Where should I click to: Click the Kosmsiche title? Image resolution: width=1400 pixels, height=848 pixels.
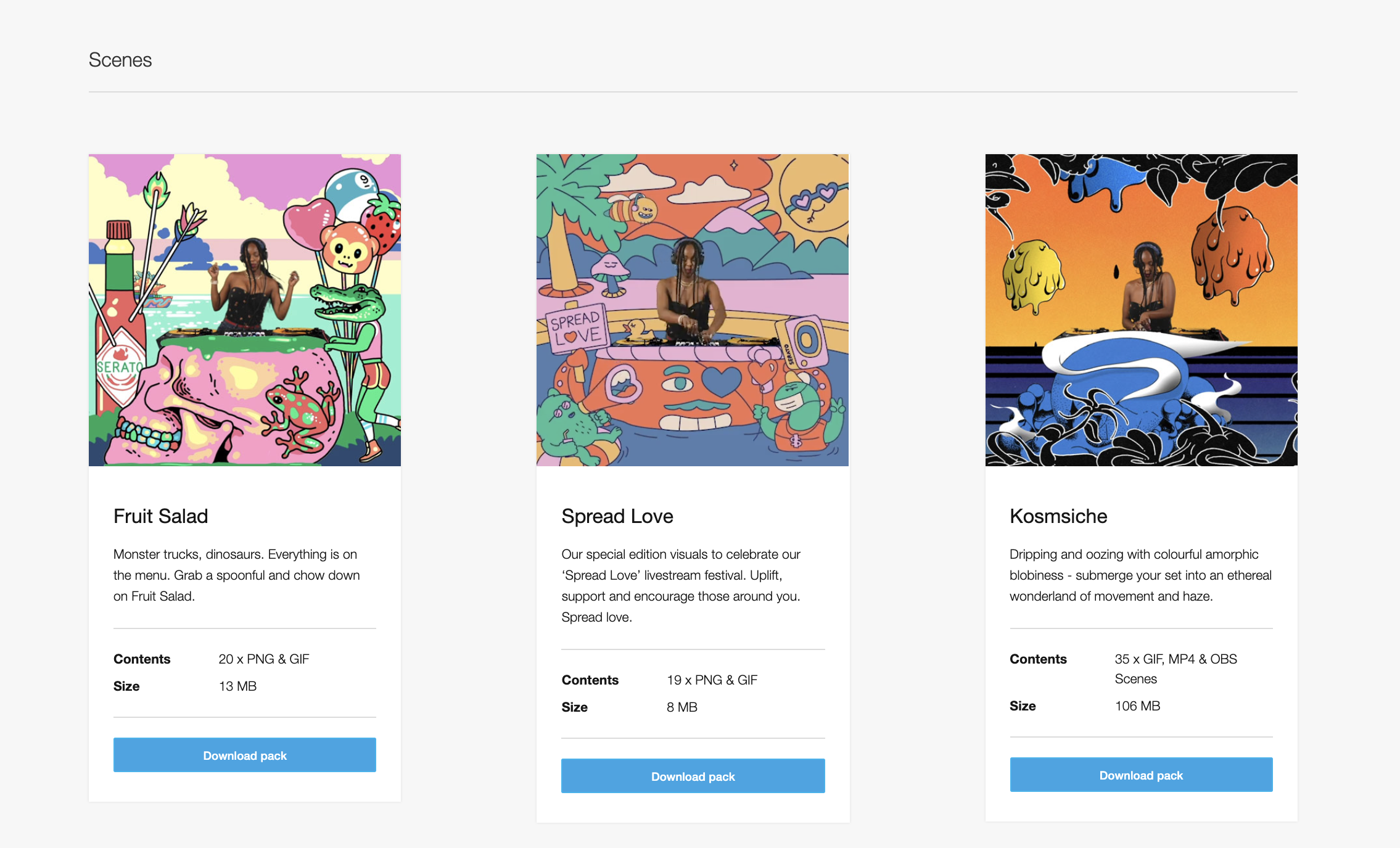click(x=1058, y=516)
